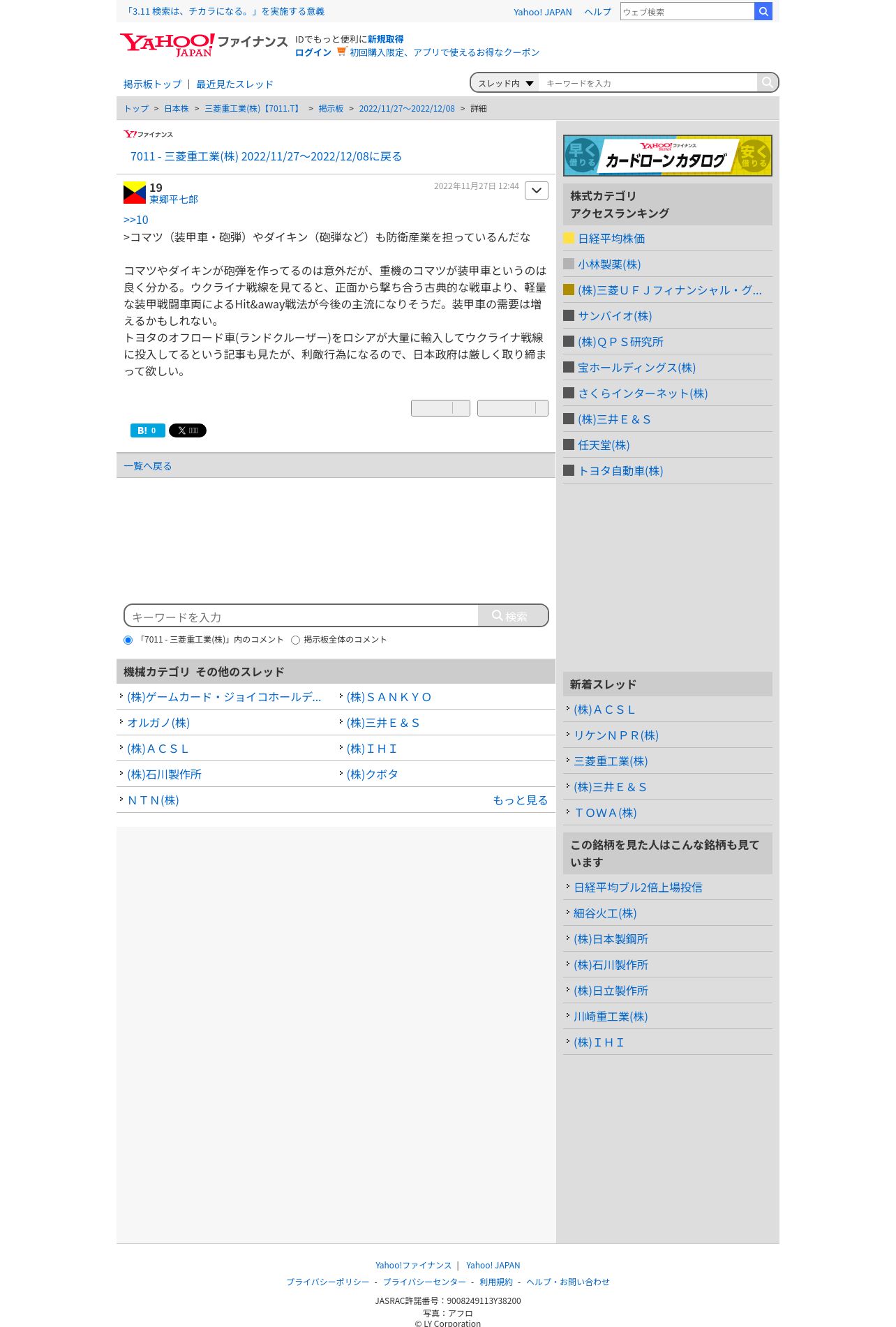The width and height of the screenshot is (896, 1327).
Task: Open オルガノ(株) thread link
Action: (x=158, y=723)
